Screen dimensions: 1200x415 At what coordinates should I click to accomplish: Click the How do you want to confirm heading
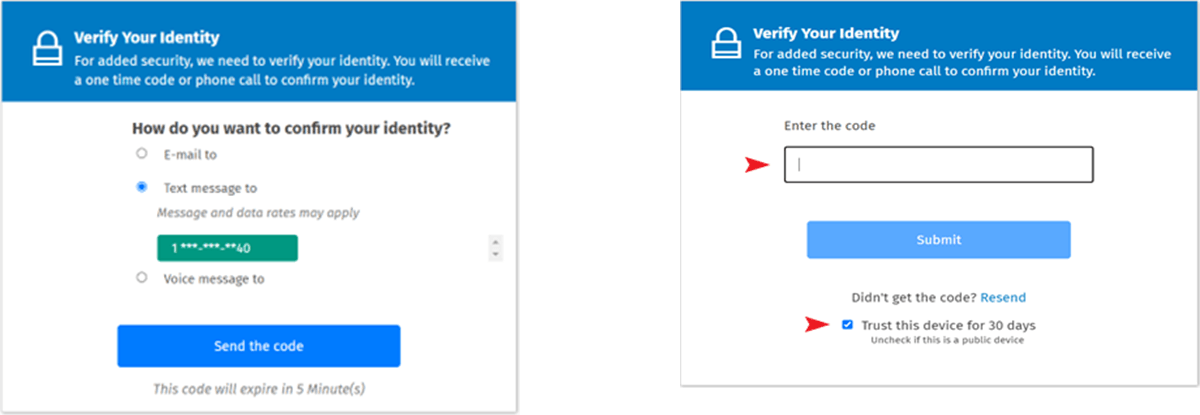[x=292, y=128]
